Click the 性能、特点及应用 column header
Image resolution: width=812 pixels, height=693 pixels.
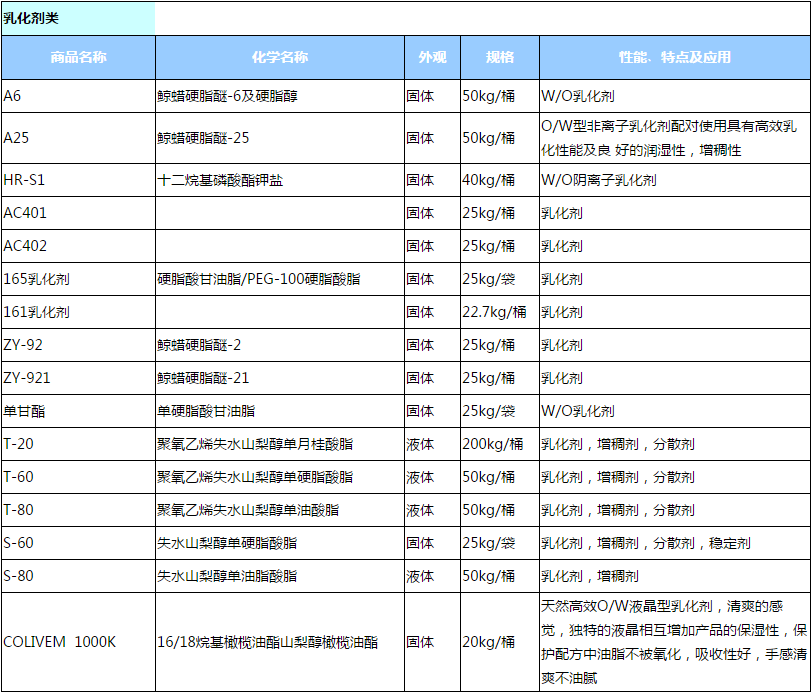tap(675, 57)
